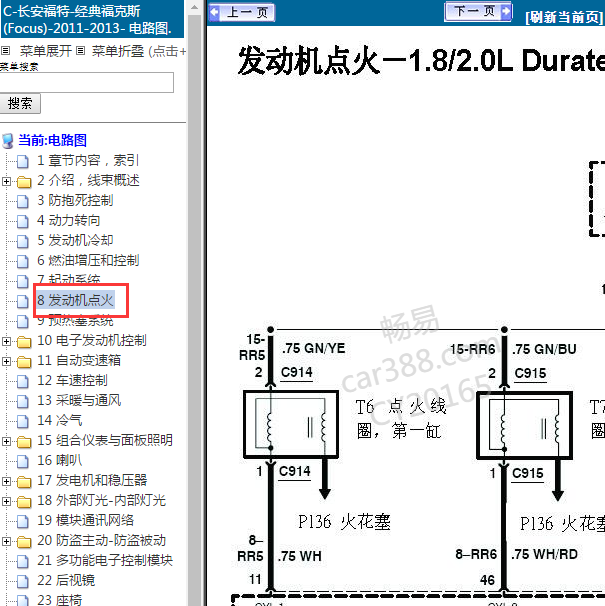Click folder icon of 11 自动变速箱
This screenshot has width=605, height=606.
(x=24, y=361)
